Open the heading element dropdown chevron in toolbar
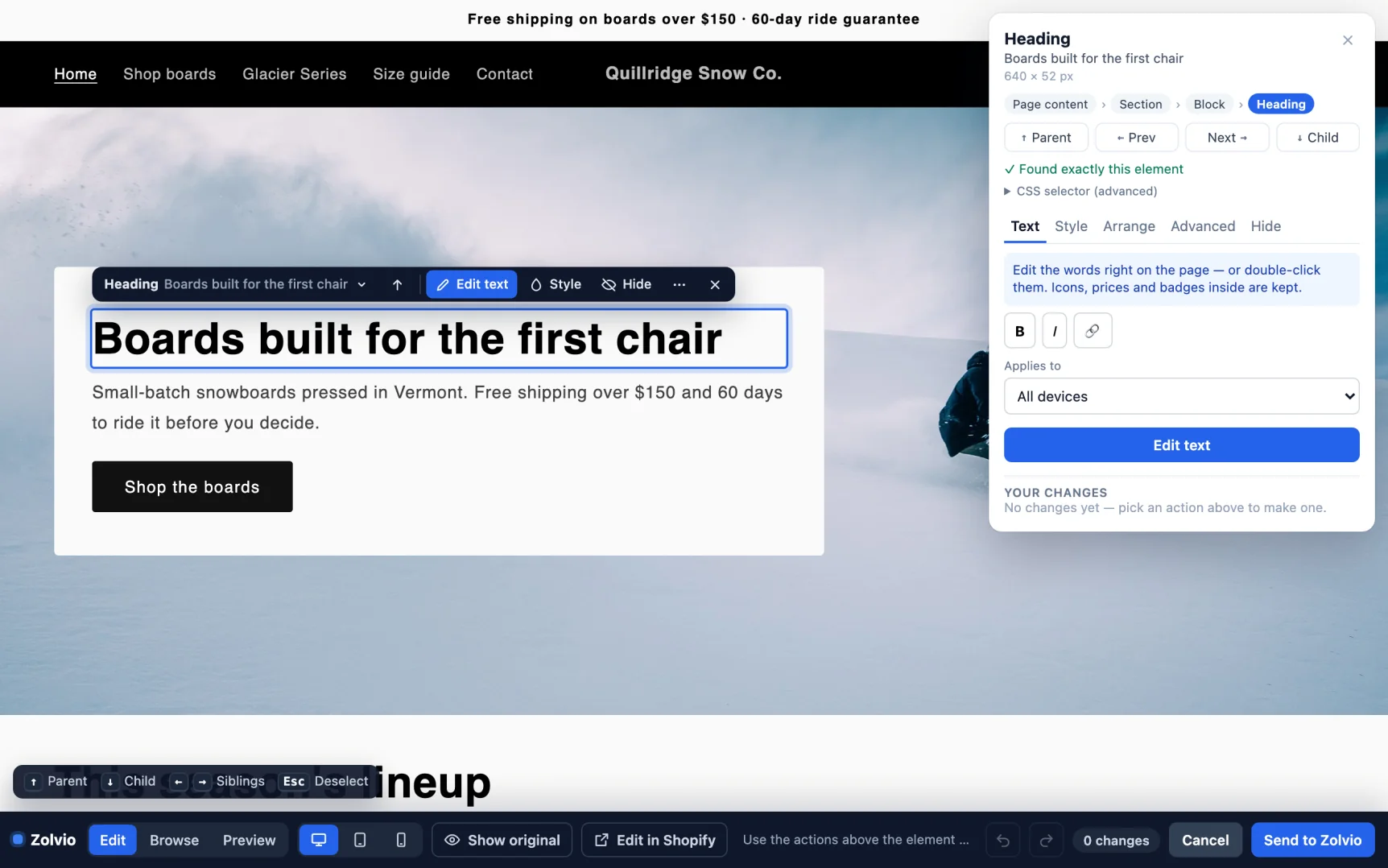 pyautogui.click(x=361, y=284)
